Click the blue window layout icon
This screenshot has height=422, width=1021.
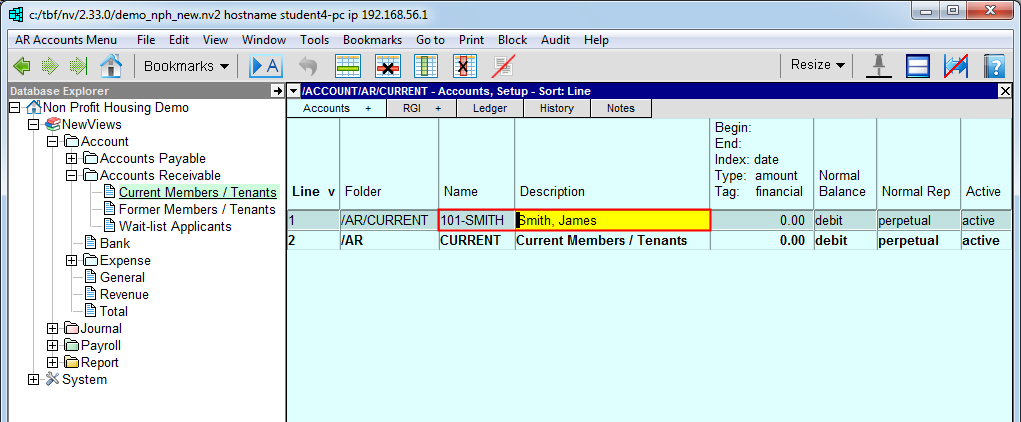[x=918, y=66]
